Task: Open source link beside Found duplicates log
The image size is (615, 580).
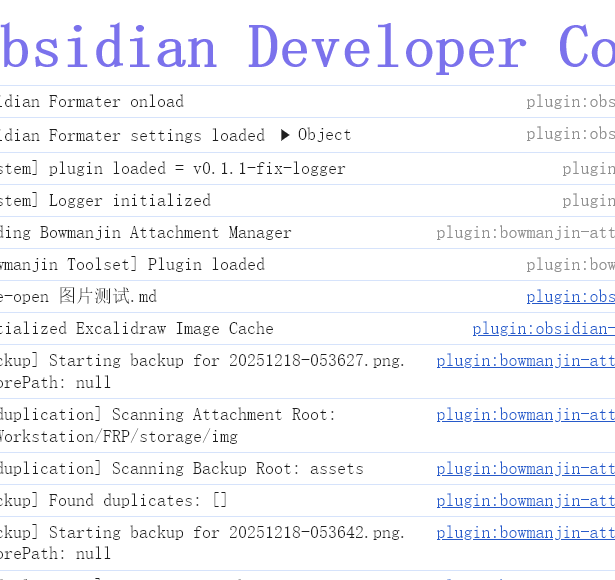Action: pyautogui.click(x=525, y=501)
